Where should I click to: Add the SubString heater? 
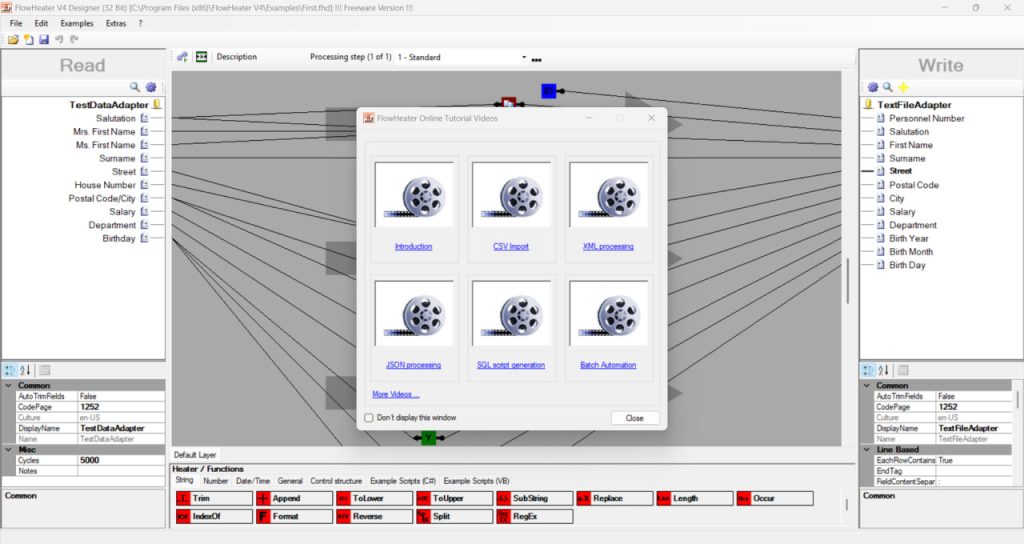[x=534, y=498]
